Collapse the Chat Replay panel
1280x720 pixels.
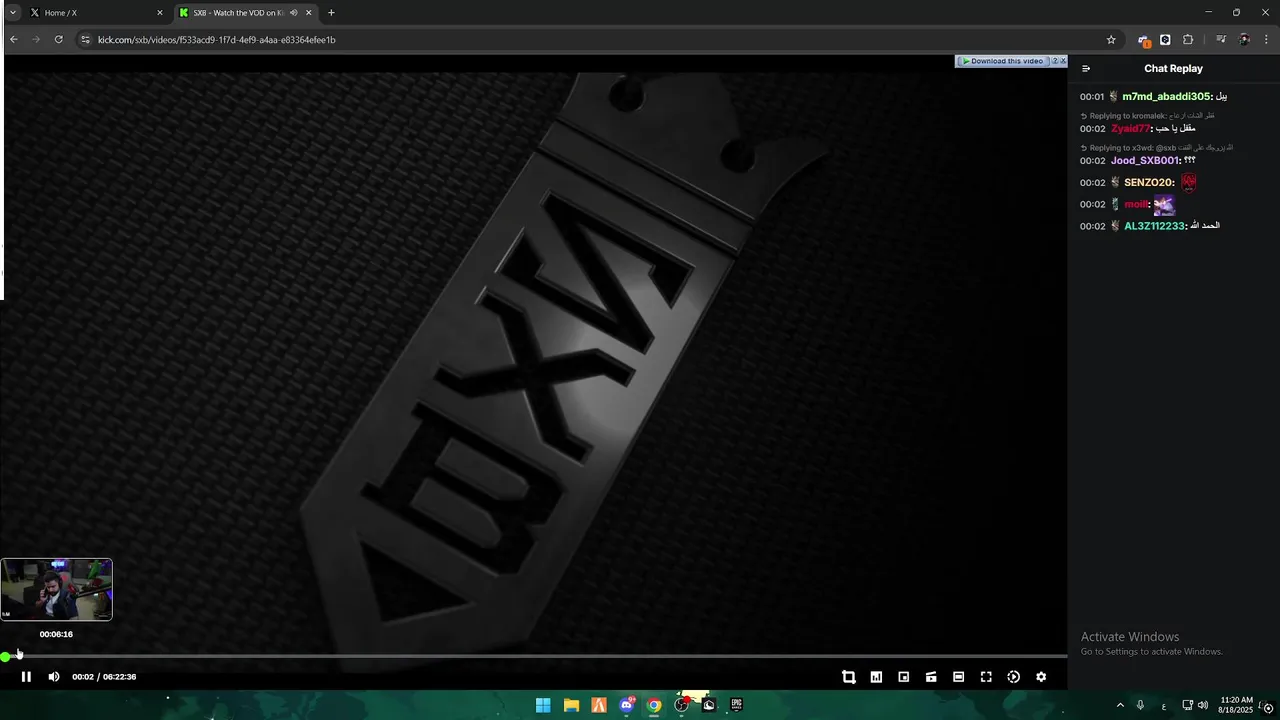pos(1086,69)
